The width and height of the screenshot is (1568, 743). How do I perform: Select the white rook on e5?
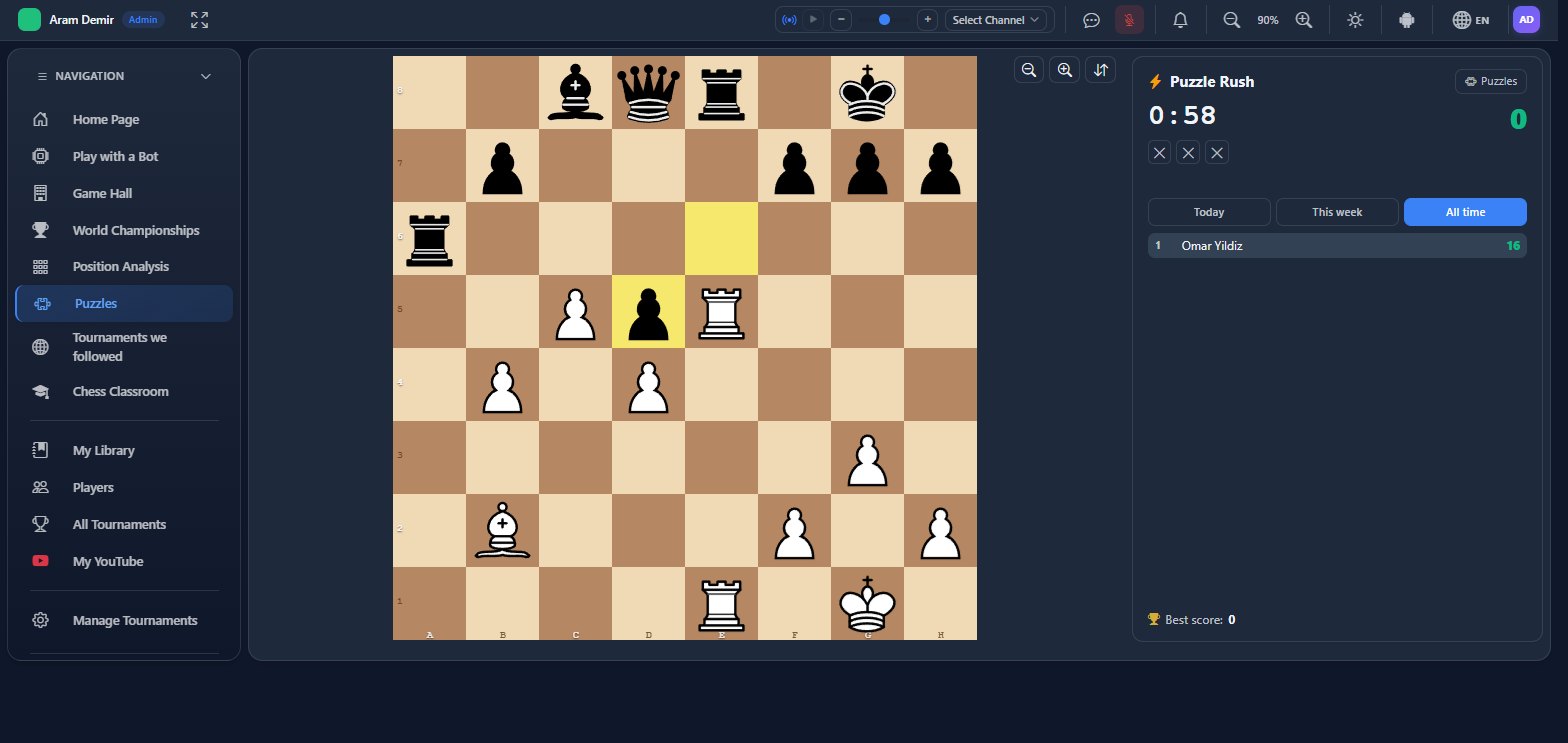point(721,312)
